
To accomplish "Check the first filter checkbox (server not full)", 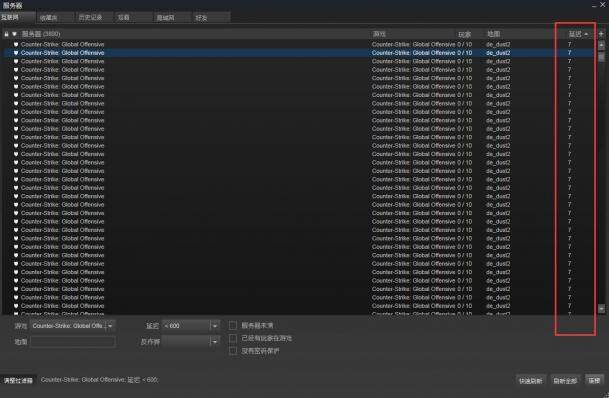I will point(233,325).
